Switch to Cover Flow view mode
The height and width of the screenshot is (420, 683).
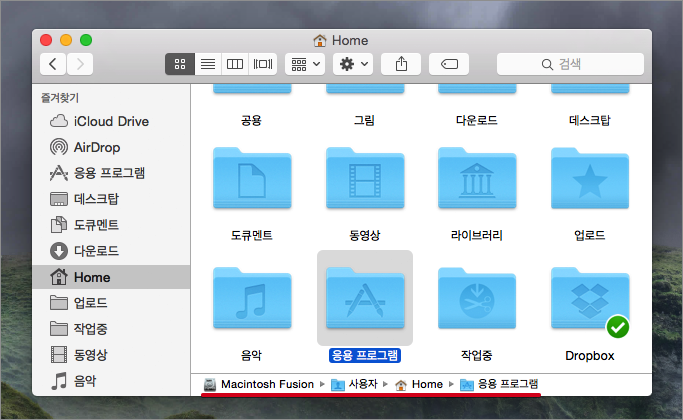click(x=263, y=64)
